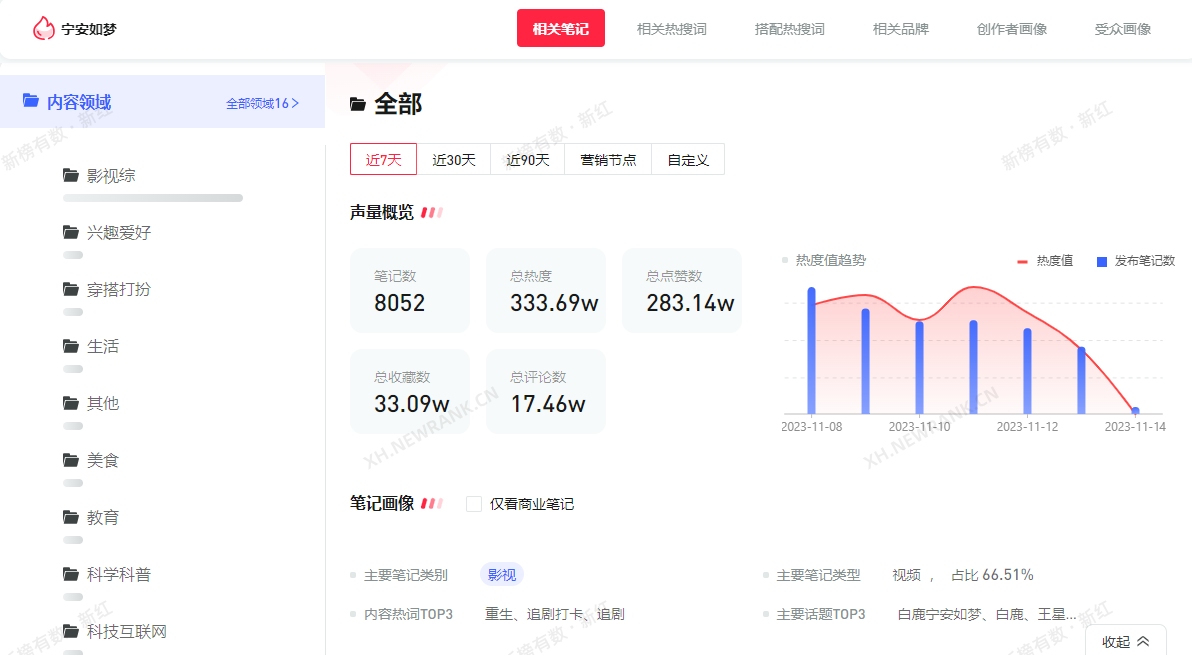Screen dimensions: 1192x655
Task: Open the 美食 category folder icon
Action: (67, 459)
